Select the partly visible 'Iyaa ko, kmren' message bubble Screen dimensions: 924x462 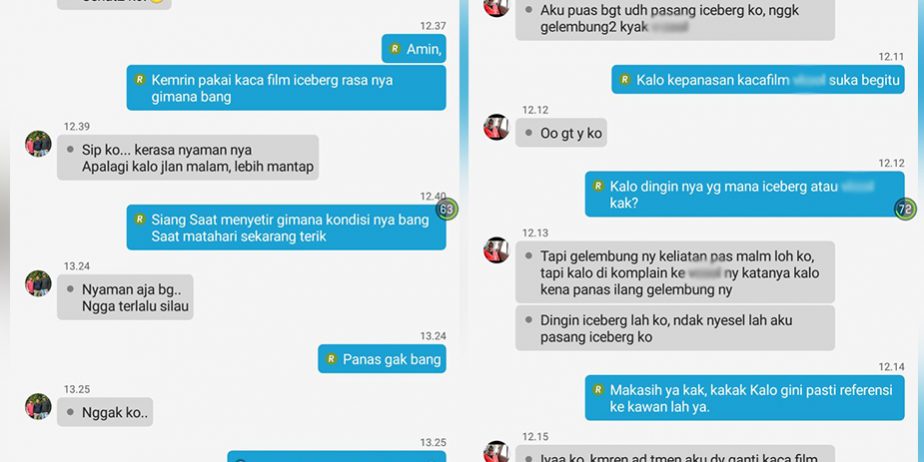pos(675,454)
